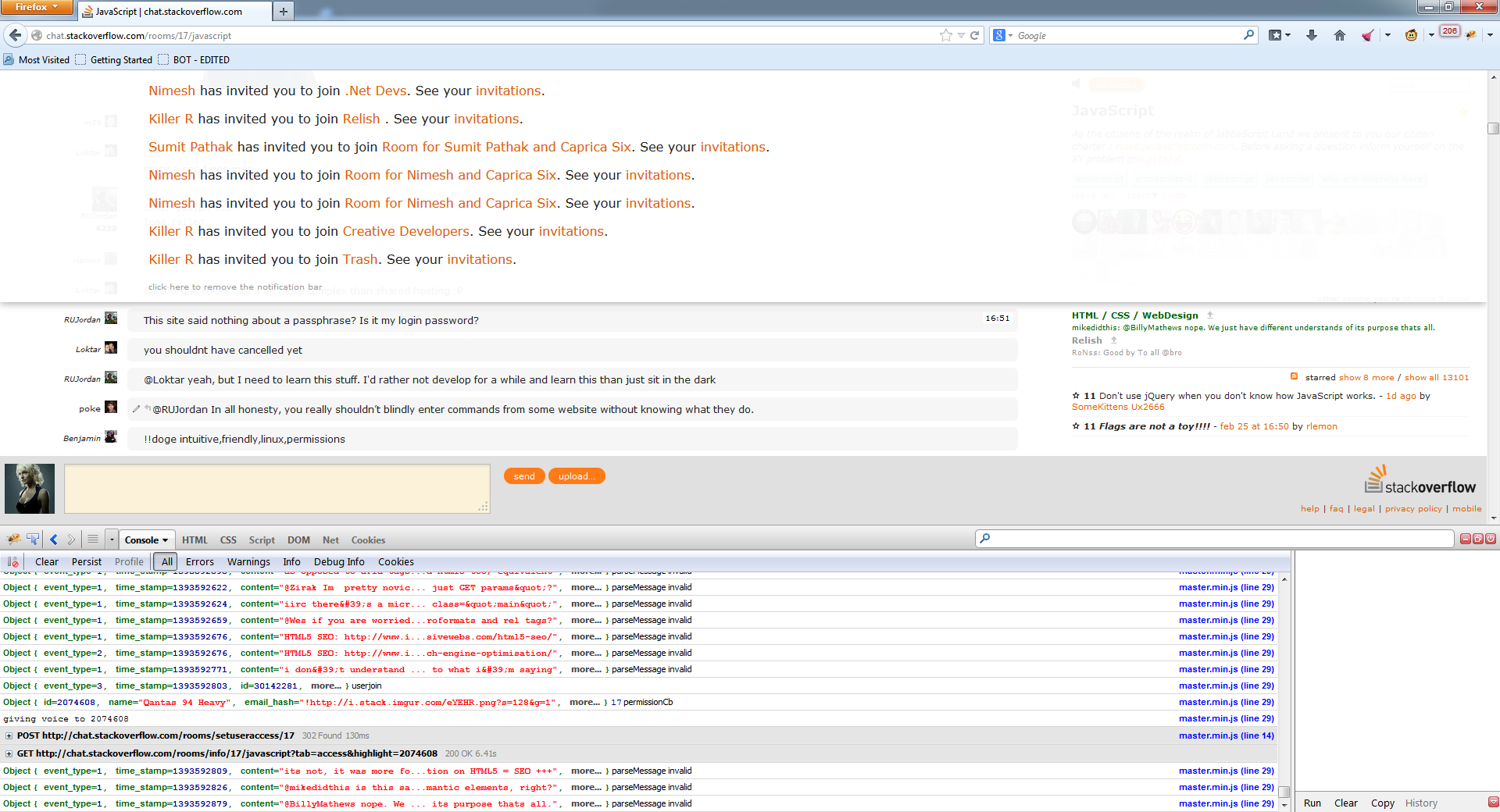
Task: Click Run in the command editor
Action: point(1312,803)
